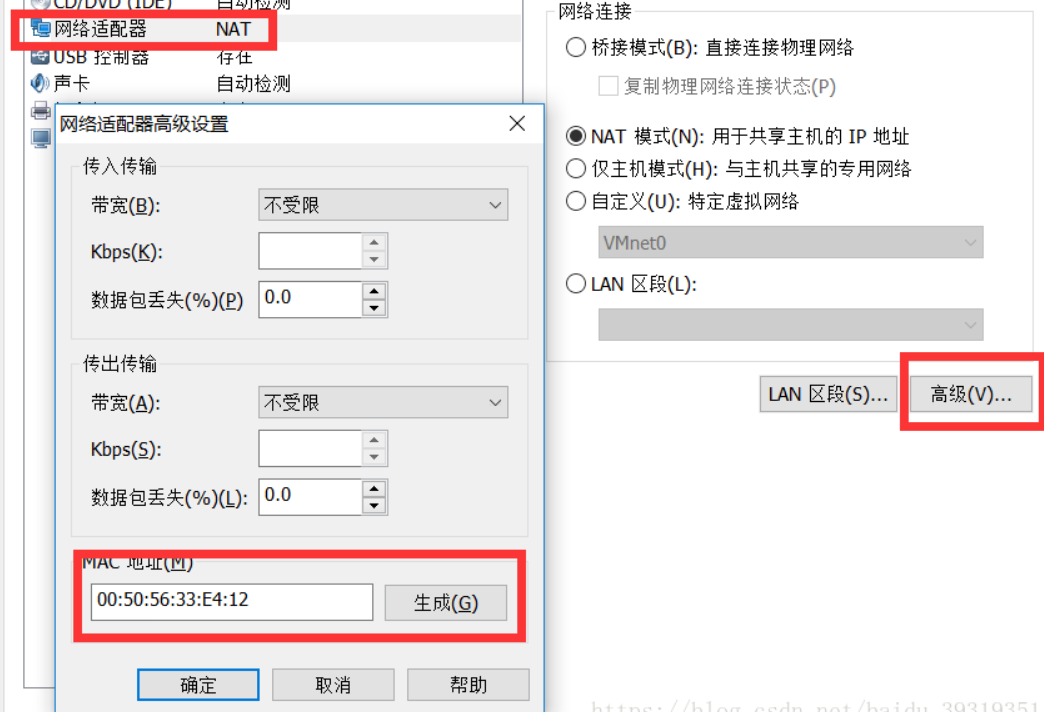Image resolution: width=1044 pixels, height=712 pixels.
Task: Select the sound card speaker icon
Action: click(40, 83)
